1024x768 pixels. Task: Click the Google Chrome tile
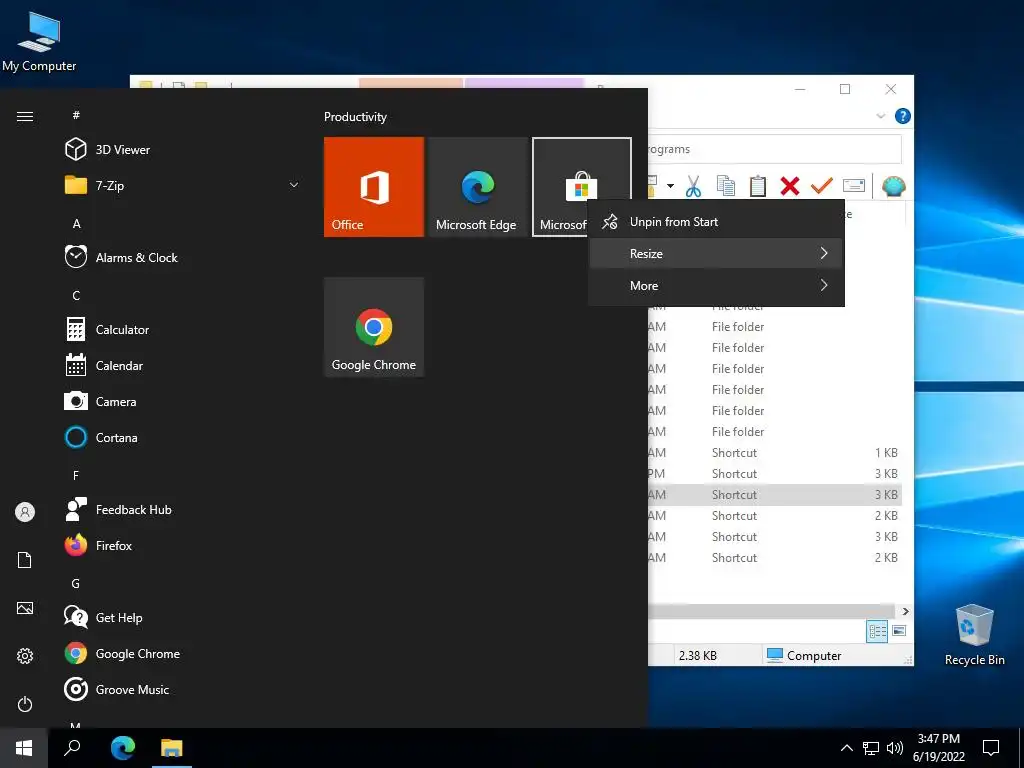[374, 327]
